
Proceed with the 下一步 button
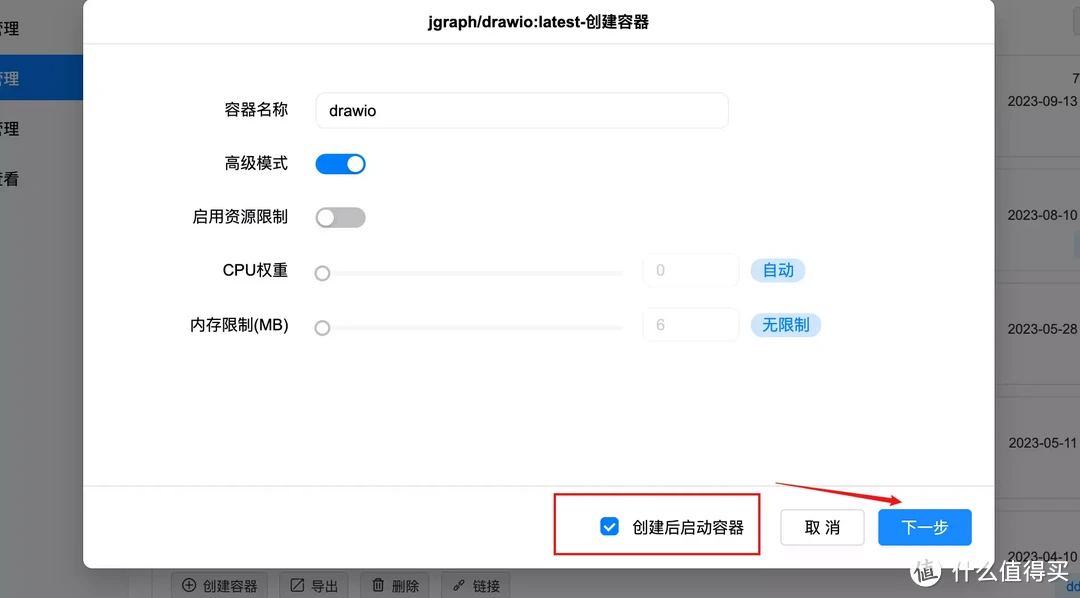(x=924, y=528)
